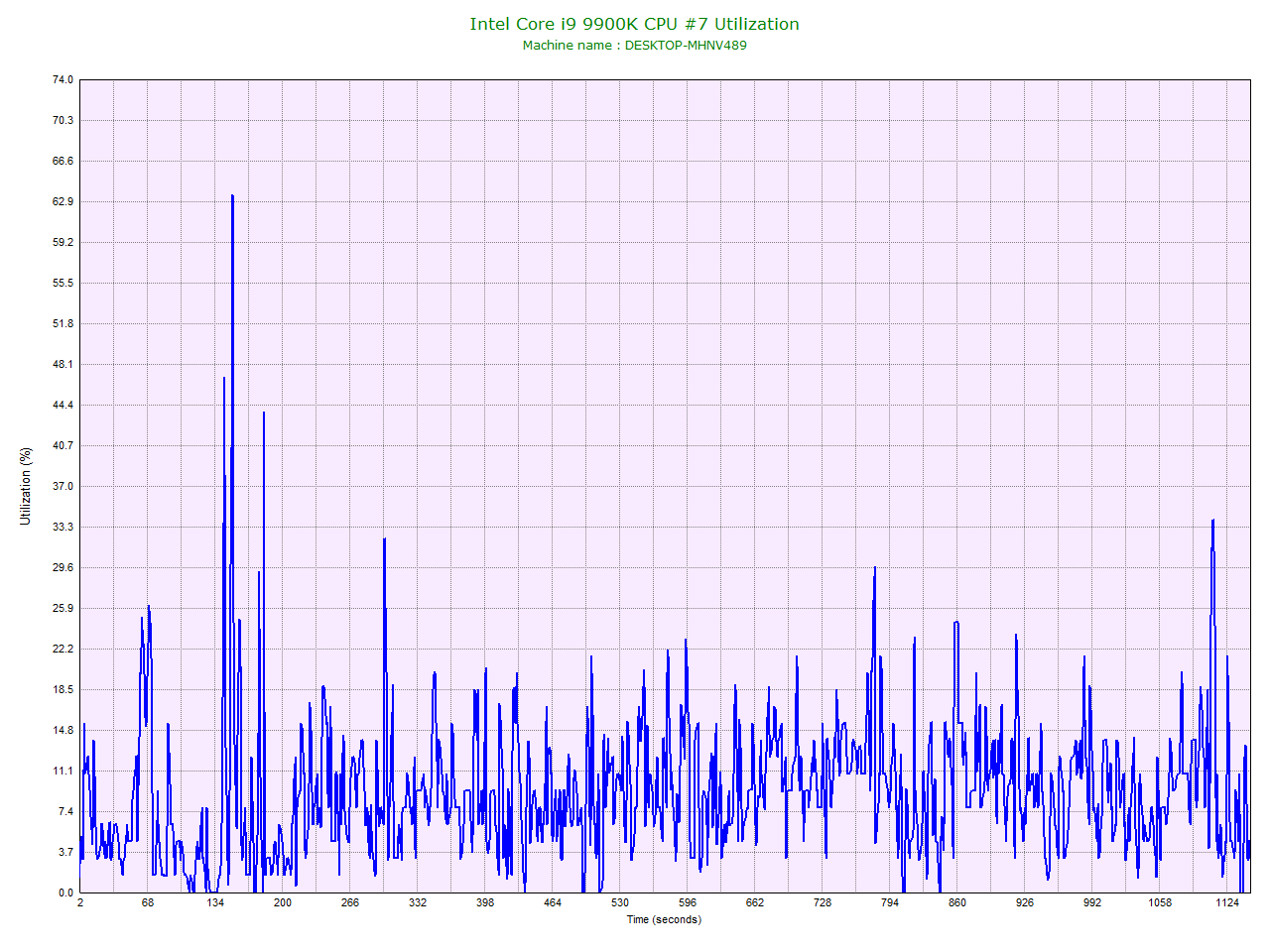
Task: Click the 266 time axis value
Action: tap(350, 902)
